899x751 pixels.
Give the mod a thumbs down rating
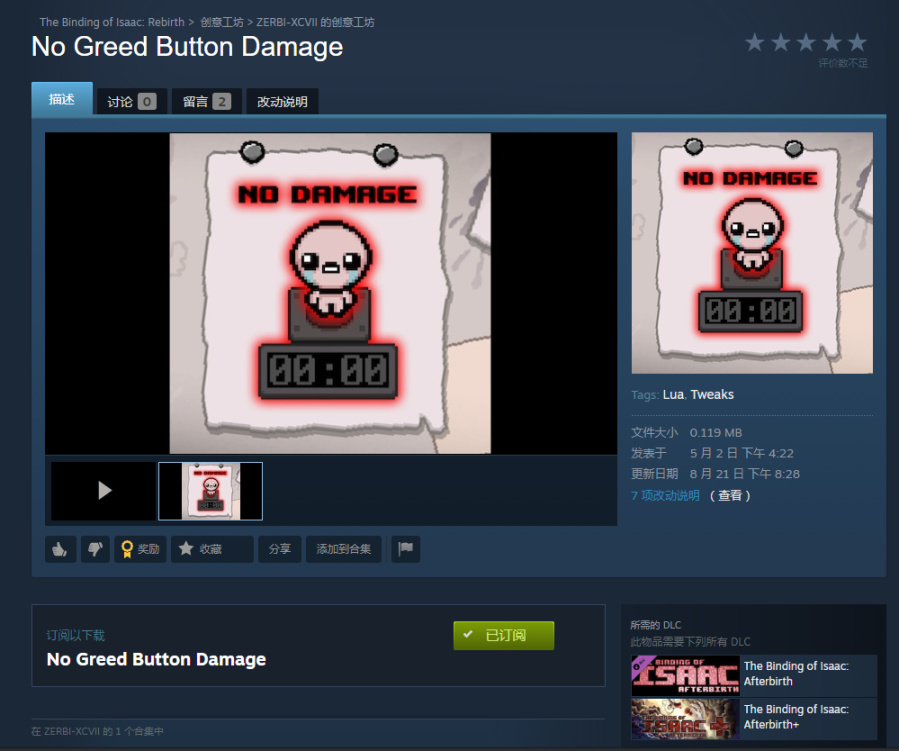pyautogui.click(x=95, y=549)
